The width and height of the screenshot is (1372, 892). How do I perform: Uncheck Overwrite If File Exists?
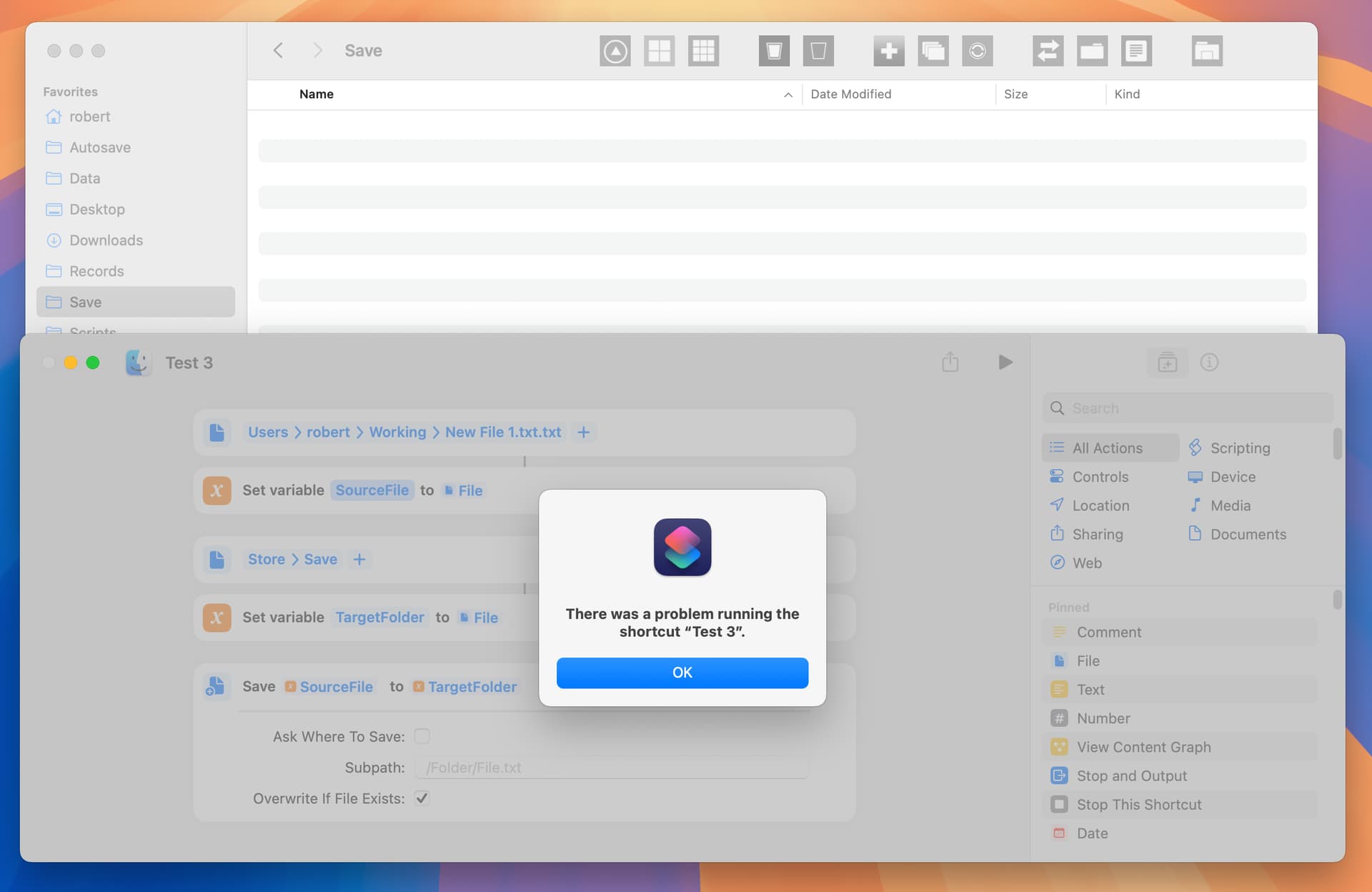coord(422,798)
